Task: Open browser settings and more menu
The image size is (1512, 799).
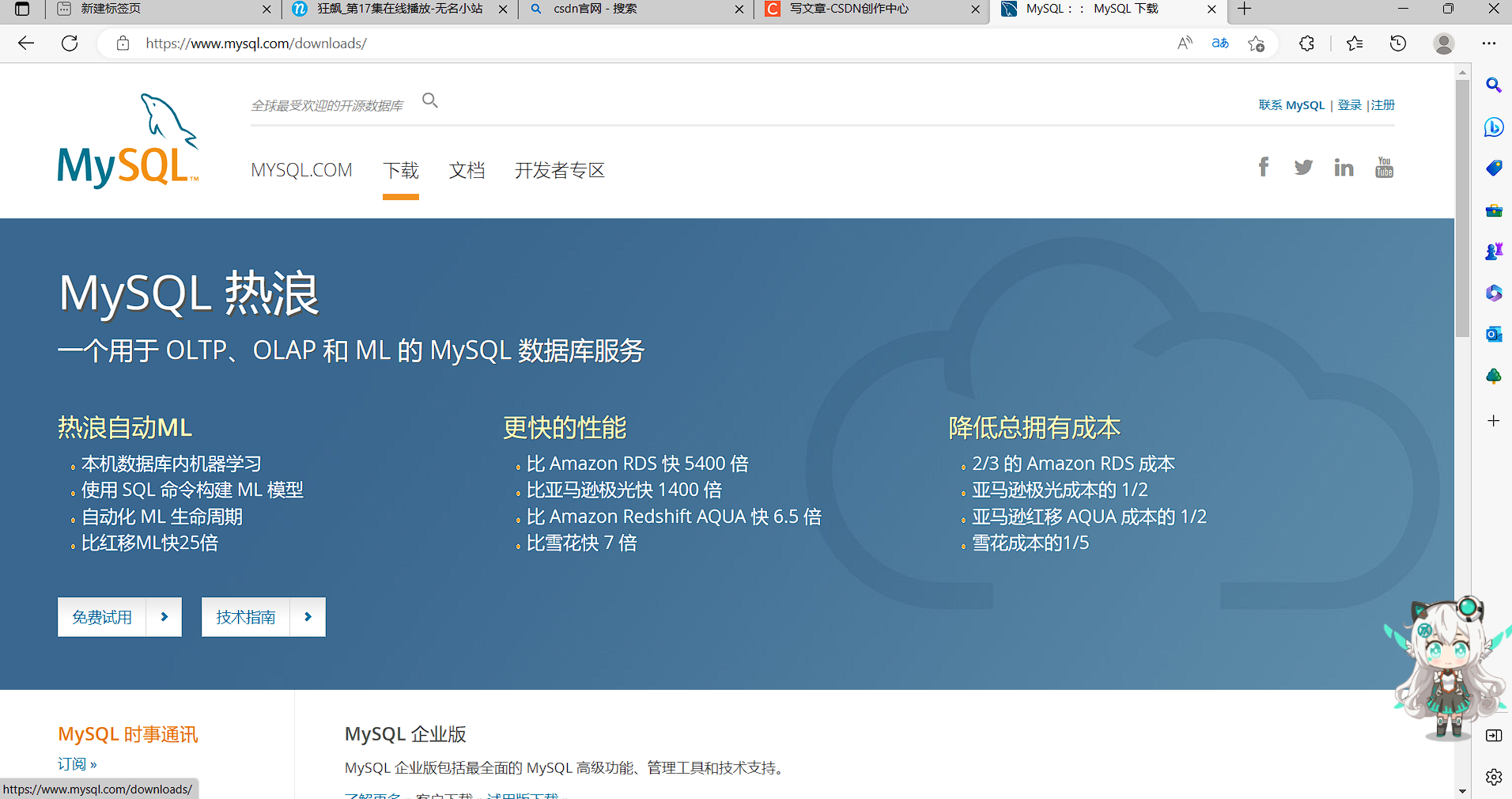Action: (x=1489, y=44)
